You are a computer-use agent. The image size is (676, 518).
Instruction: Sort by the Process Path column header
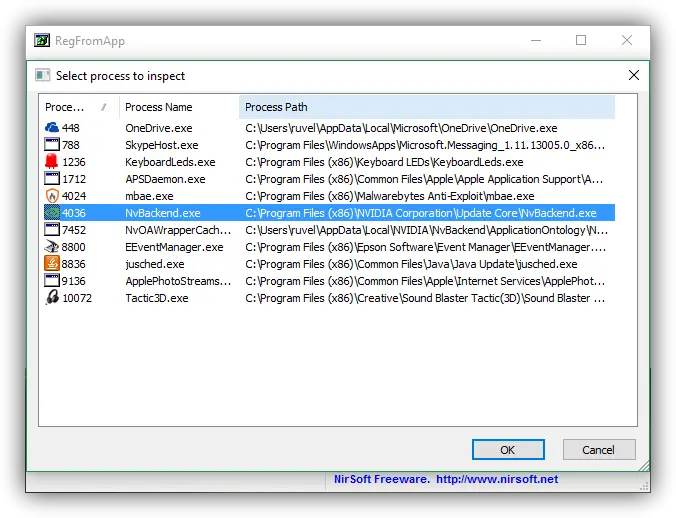pos(427,107)
